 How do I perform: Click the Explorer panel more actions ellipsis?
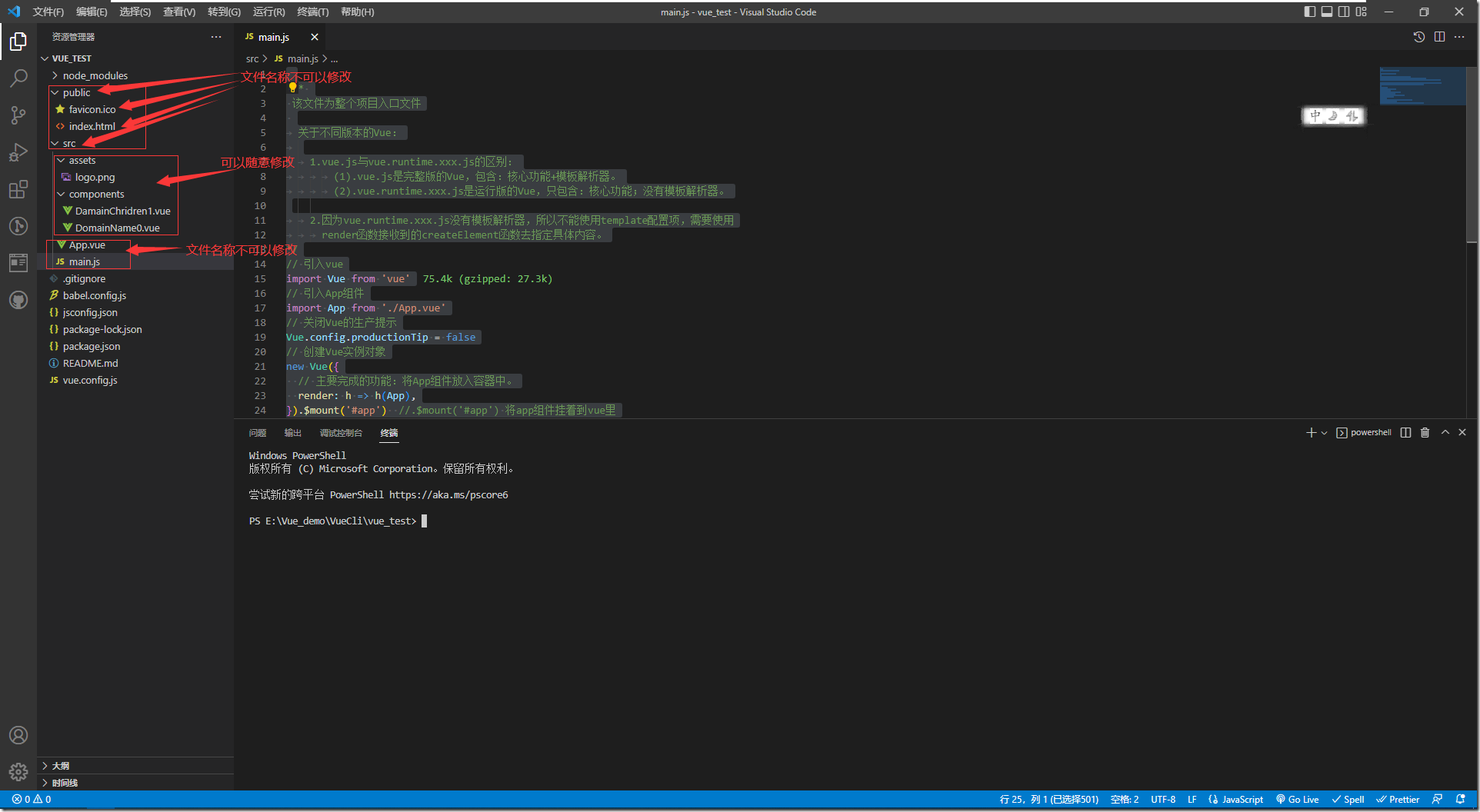click(216, 37)
